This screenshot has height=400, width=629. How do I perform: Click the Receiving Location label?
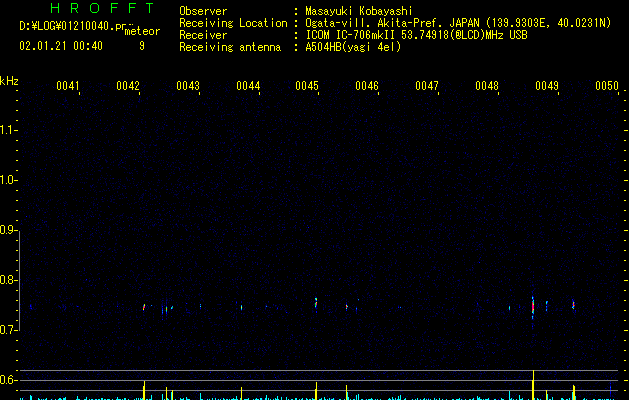[x=233, y=23]
